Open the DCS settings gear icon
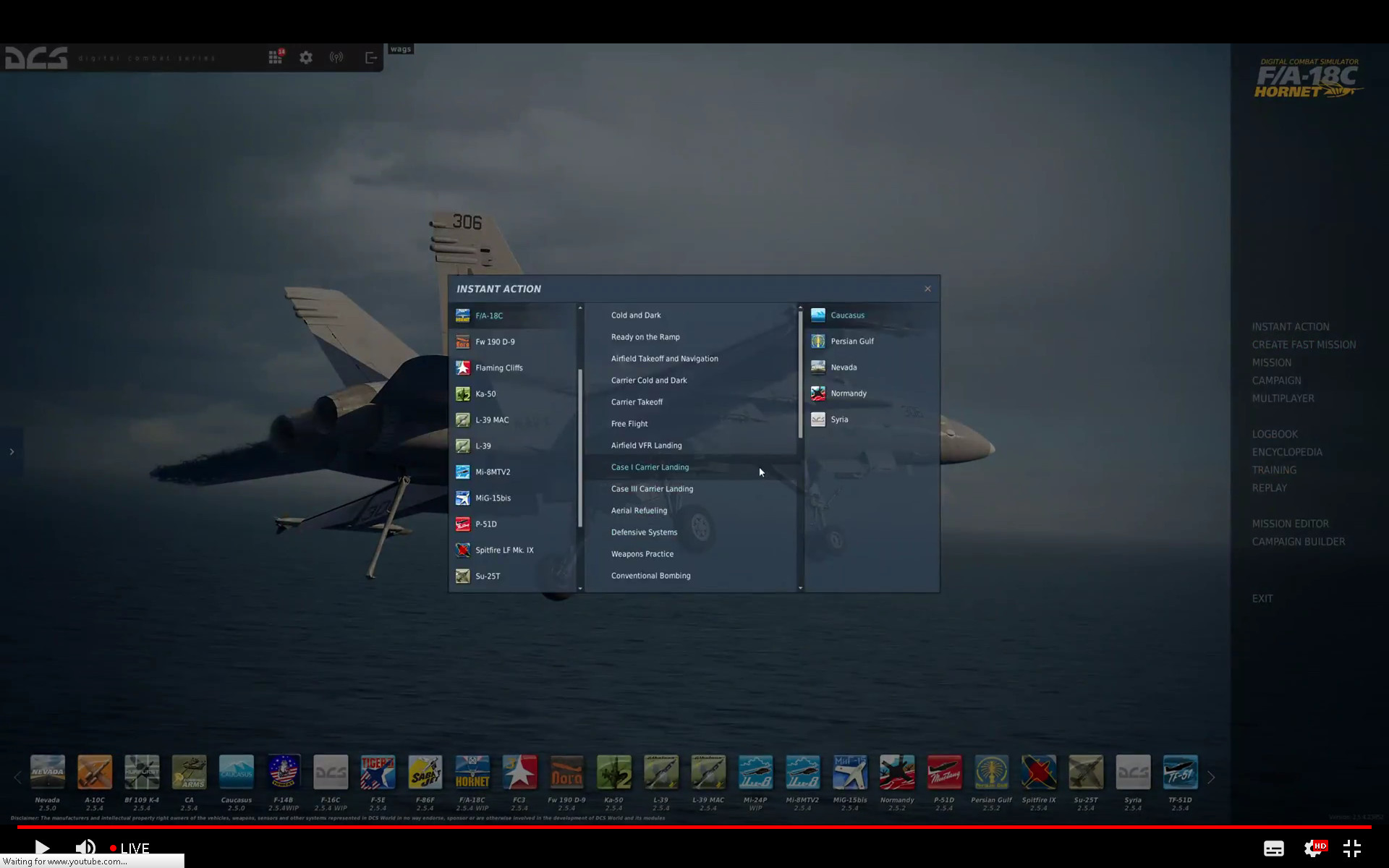The height and width of the screenshot is (868, 1389). click(306, 58)
